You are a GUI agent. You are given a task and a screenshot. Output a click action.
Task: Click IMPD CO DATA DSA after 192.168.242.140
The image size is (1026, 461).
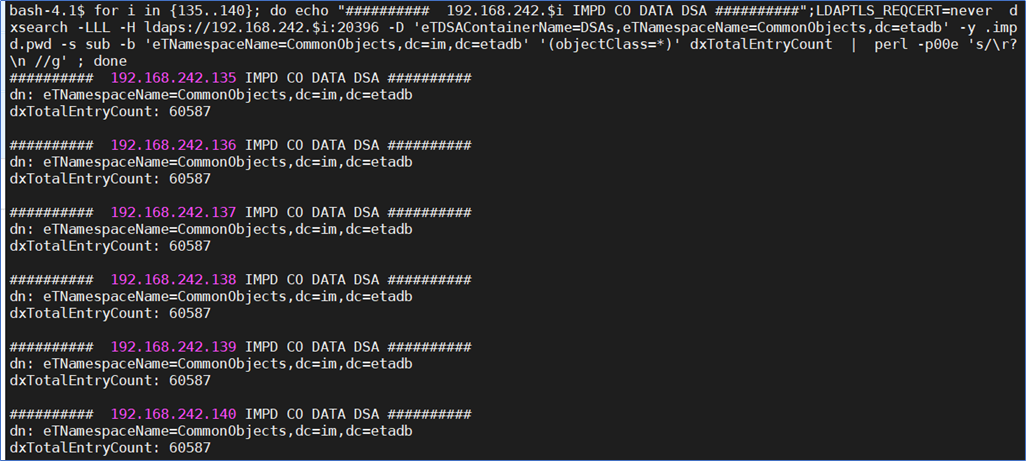[312, 413]
